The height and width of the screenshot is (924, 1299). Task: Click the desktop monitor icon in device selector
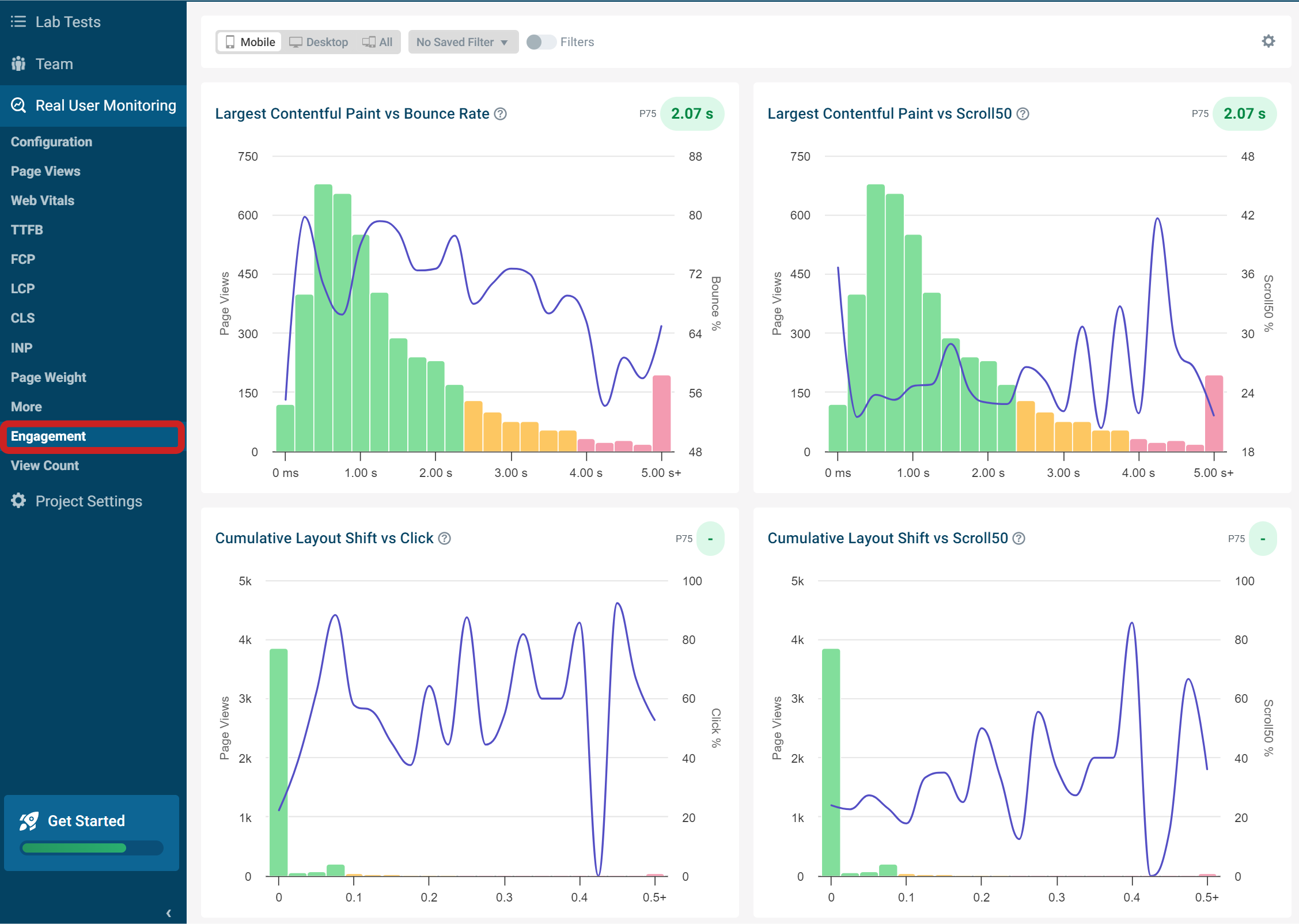pyautogui.click(x=296, y=42)
